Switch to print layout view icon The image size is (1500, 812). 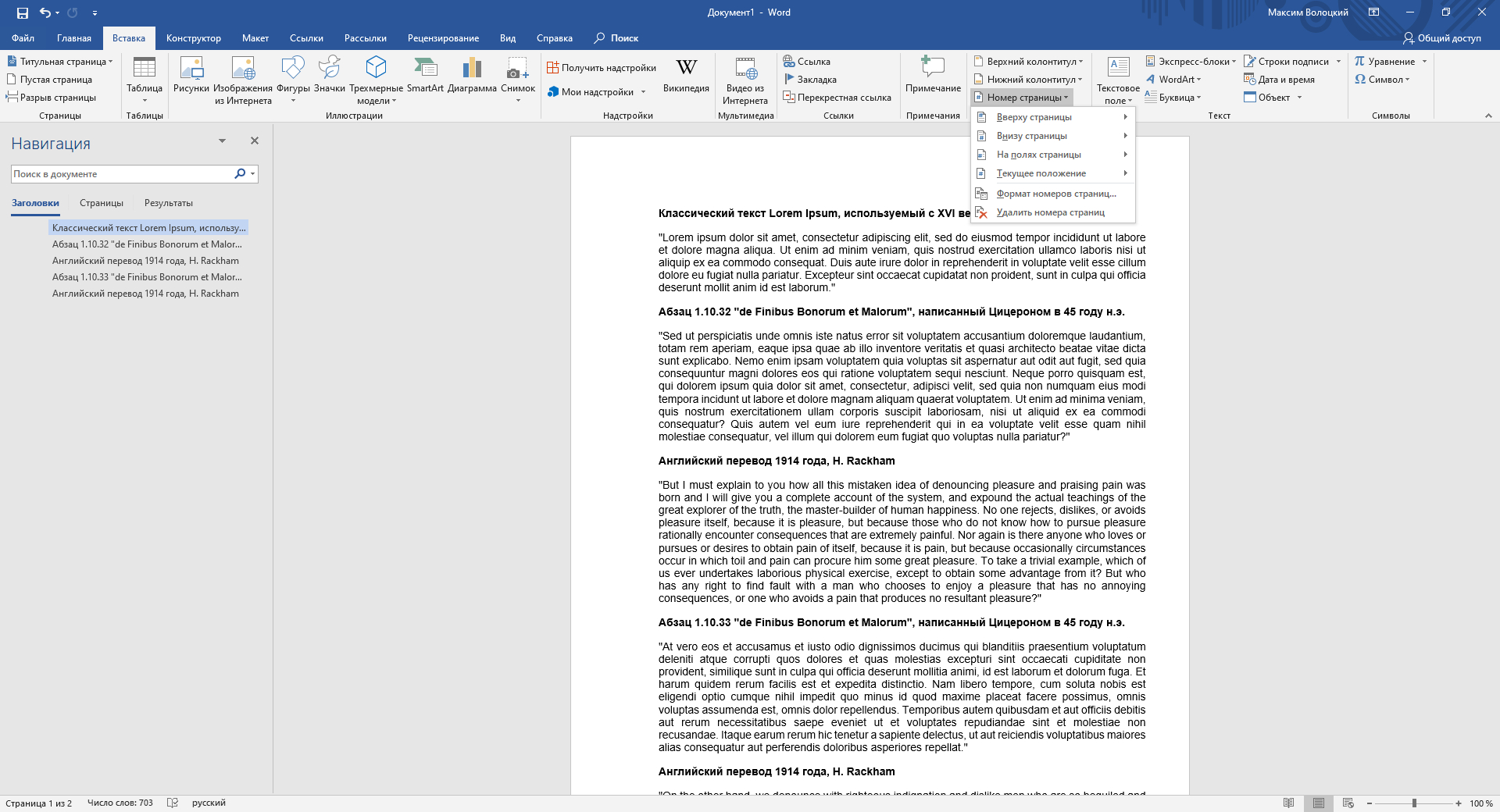1319,803
